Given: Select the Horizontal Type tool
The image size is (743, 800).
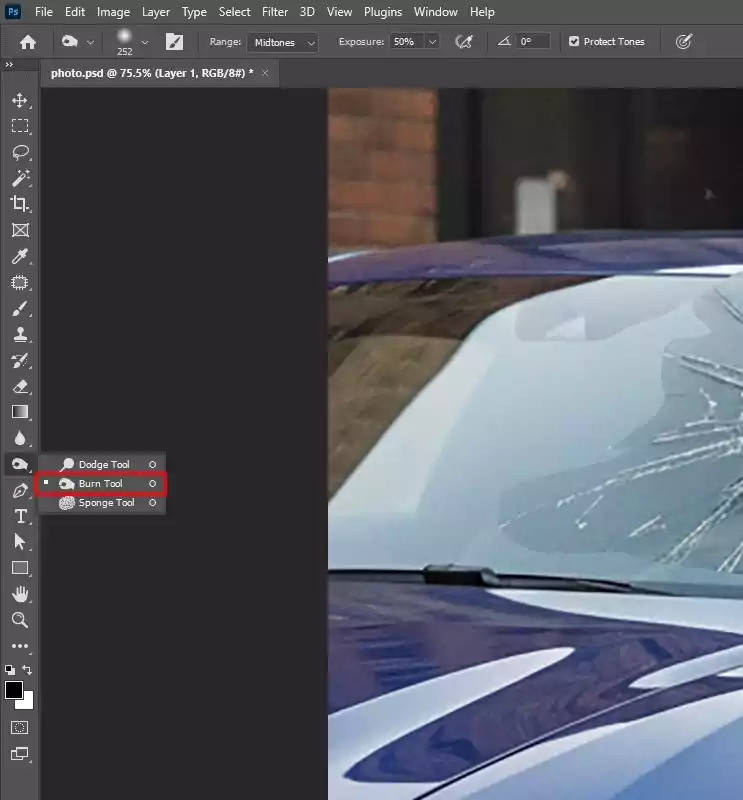Looking at the screenshot, I should [x=19, y=516].
